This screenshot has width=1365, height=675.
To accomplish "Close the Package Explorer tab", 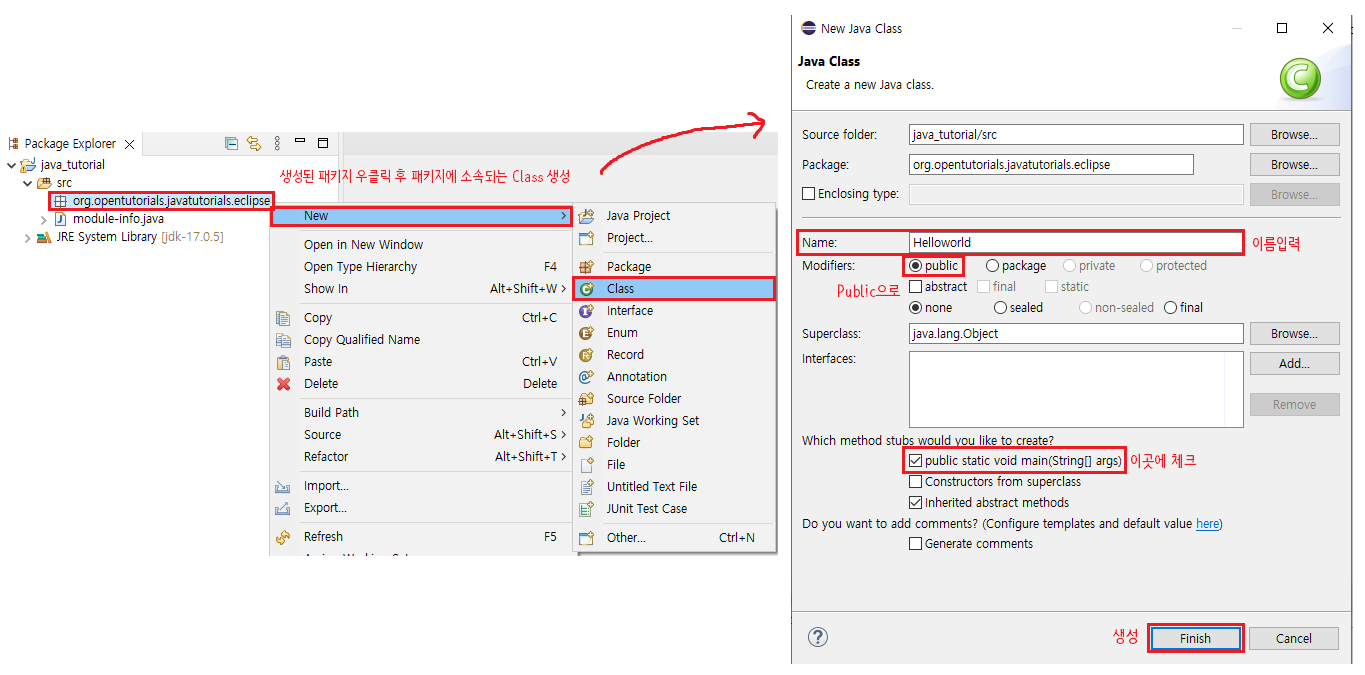I will tap(129, 144).
